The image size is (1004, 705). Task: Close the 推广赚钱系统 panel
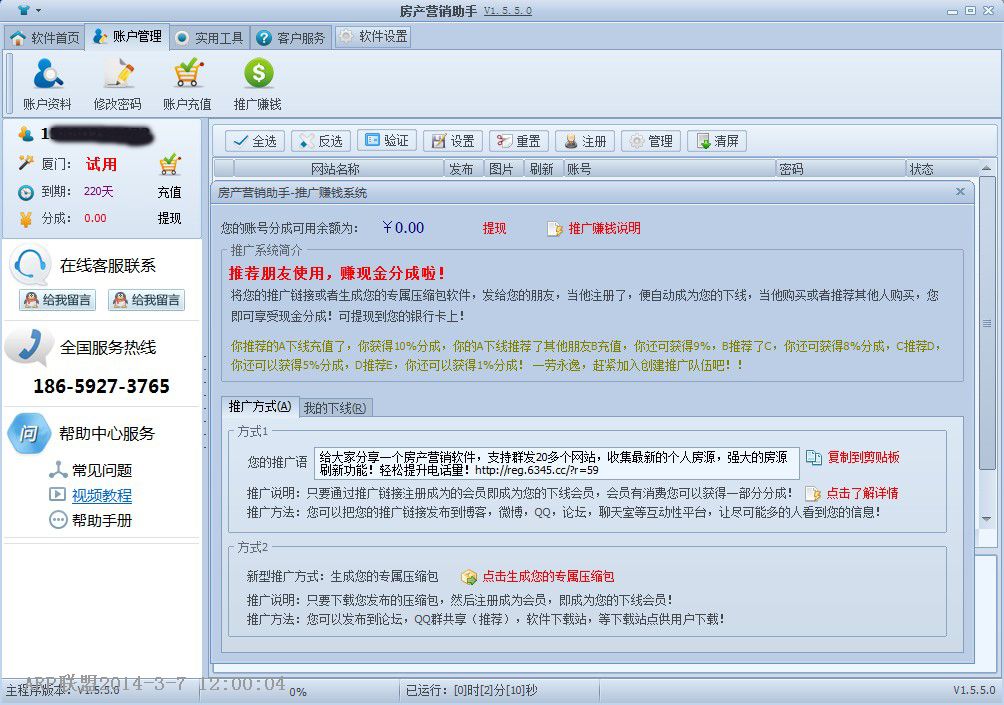[960, 191]
